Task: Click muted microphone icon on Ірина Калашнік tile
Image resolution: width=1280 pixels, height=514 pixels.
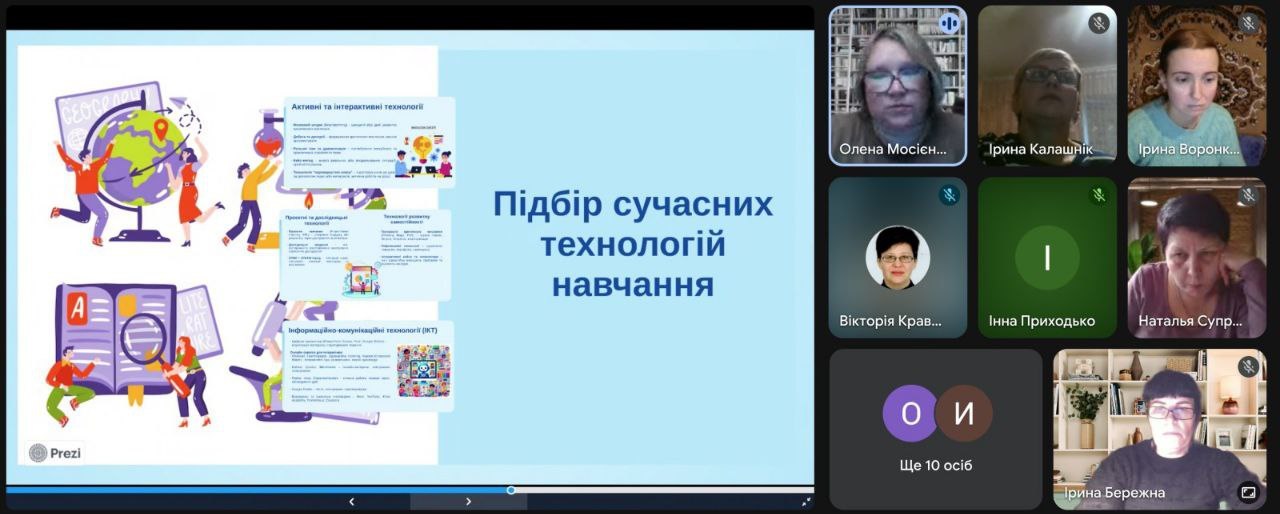Action: coord(1098,24)
